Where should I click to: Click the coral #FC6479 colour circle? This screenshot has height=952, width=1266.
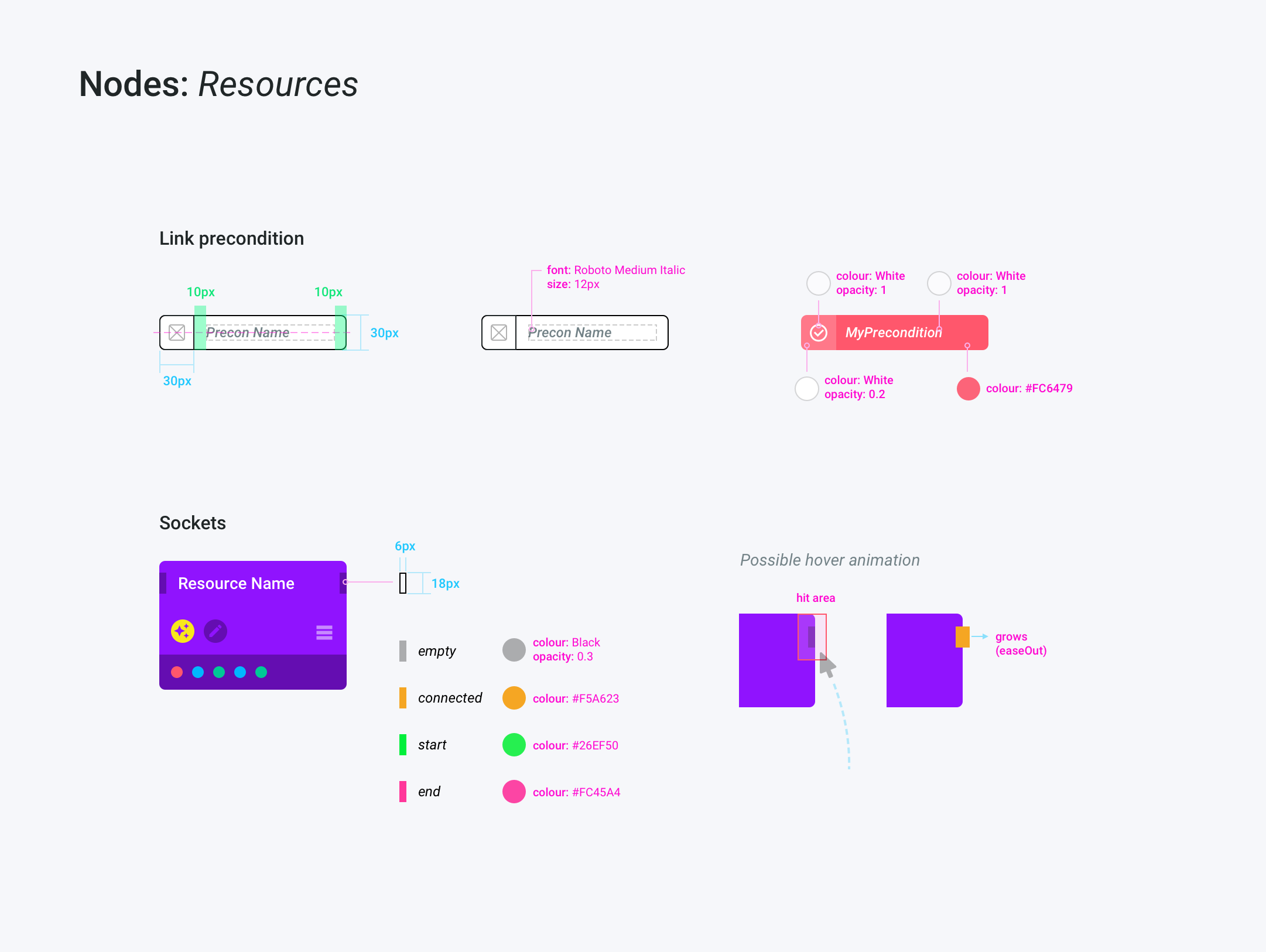[969, 389]
